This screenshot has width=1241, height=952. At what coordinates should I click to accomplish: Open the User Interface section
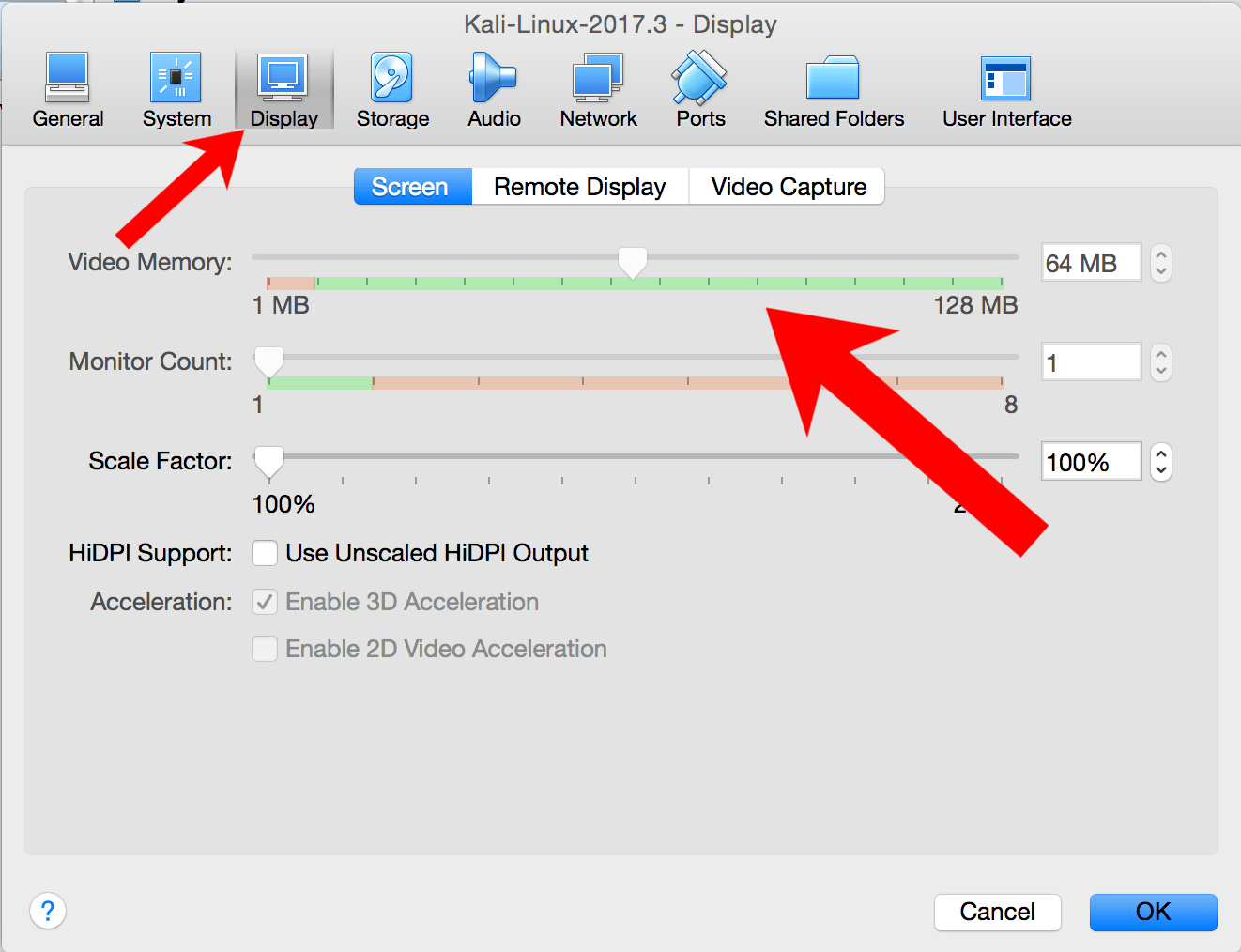pyautogui.click(x=1006, y=90)
